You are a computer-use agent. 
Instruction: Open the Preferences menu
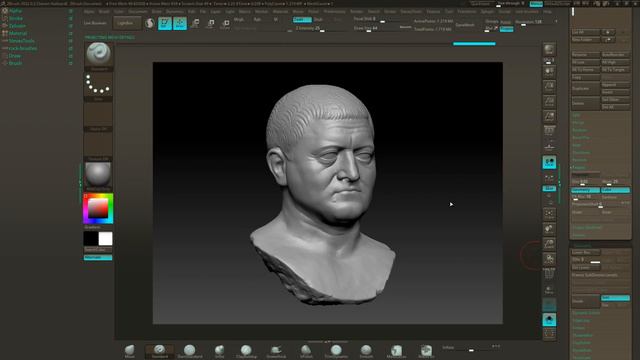pyautogui.click(x=334, y=11)
